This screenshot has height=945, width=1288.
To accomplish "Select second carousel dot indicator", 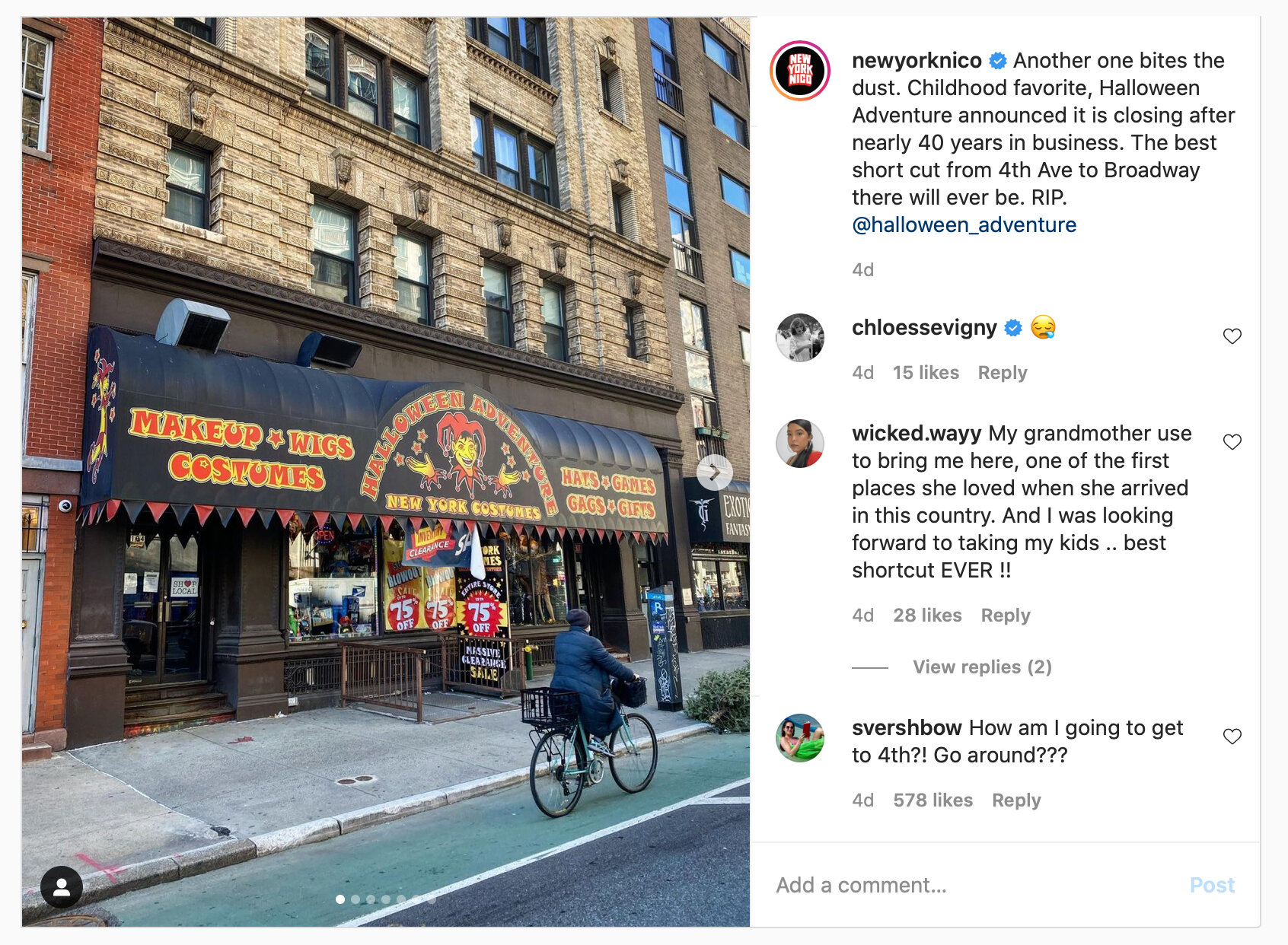I will coord(355,899).
